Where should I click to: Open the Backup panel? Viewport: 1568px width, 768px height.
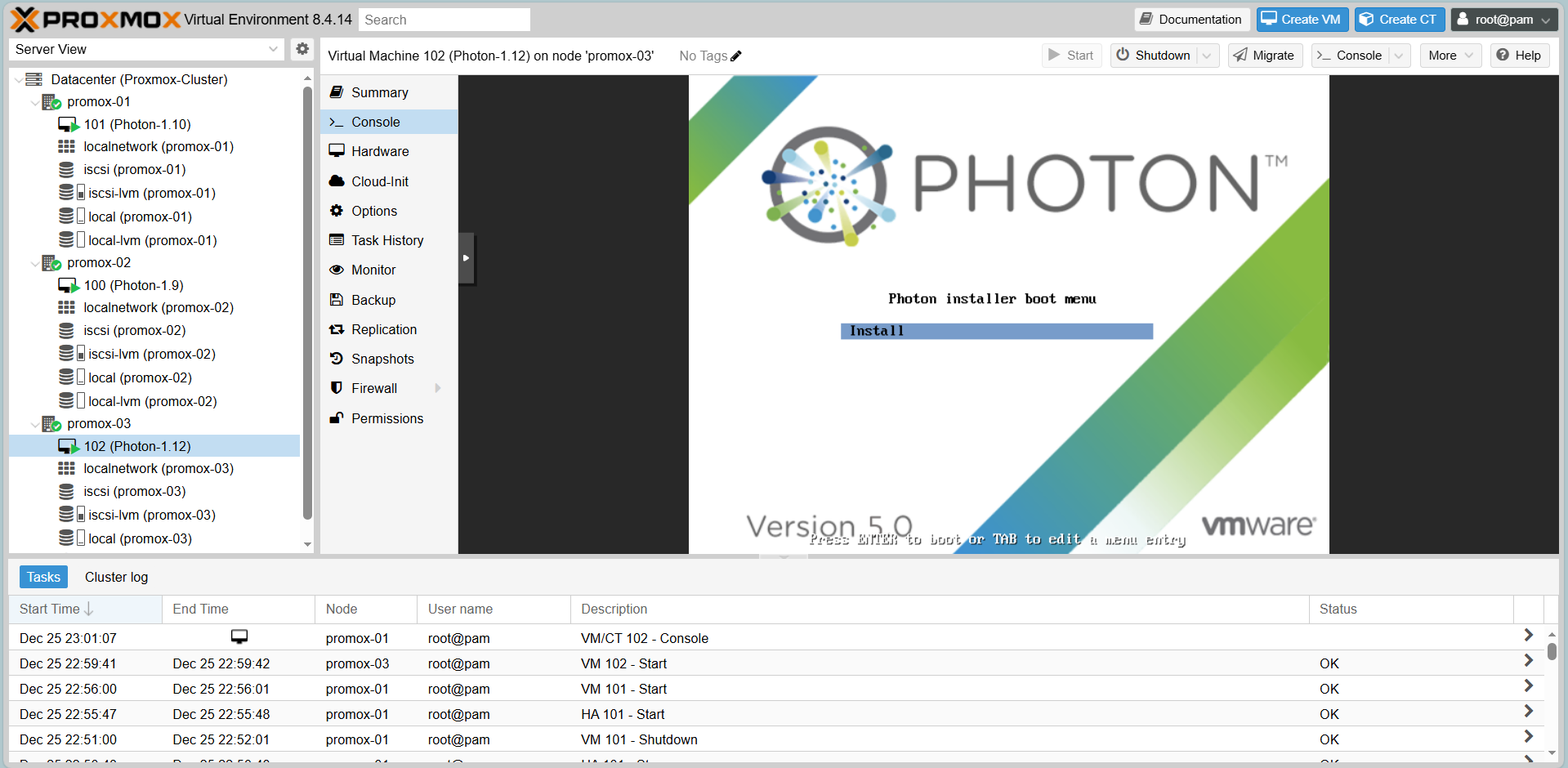click(372, 300)
